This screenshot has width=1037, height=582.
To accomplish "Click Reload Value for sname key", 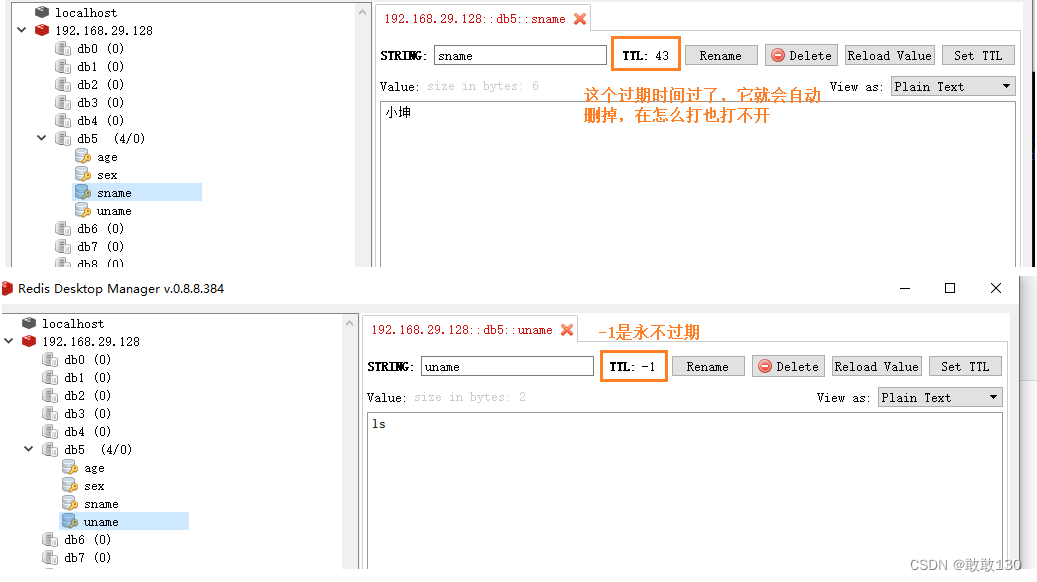I will coord(890,56).
